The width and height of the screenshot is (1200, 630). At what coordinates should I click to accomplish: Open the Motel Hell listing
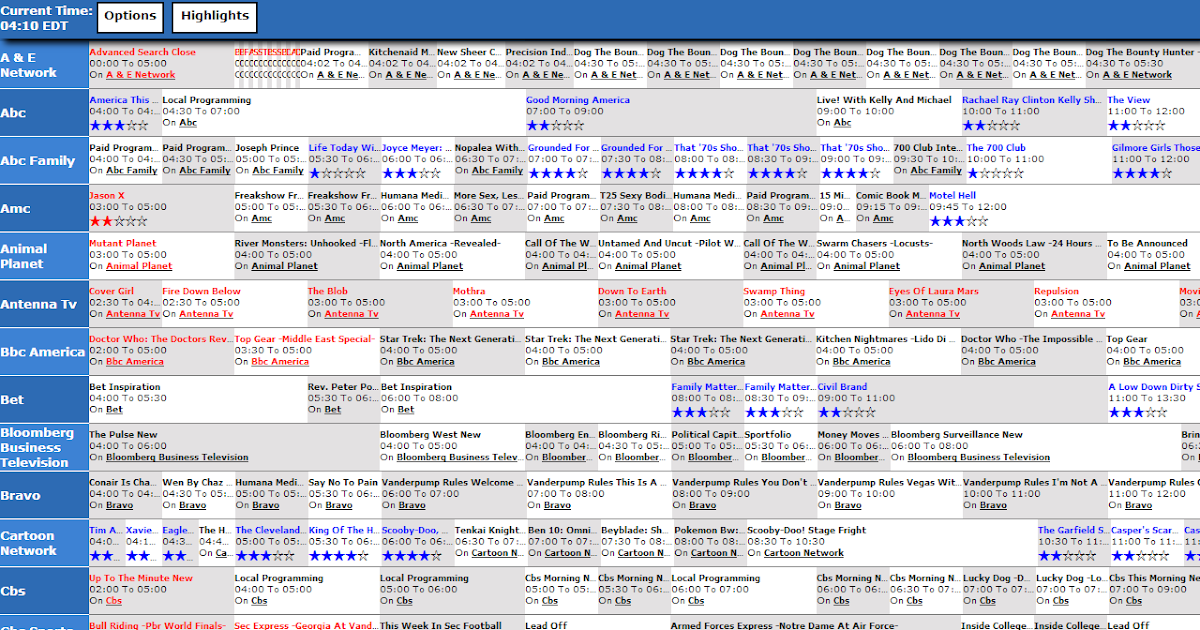point(952,195)
